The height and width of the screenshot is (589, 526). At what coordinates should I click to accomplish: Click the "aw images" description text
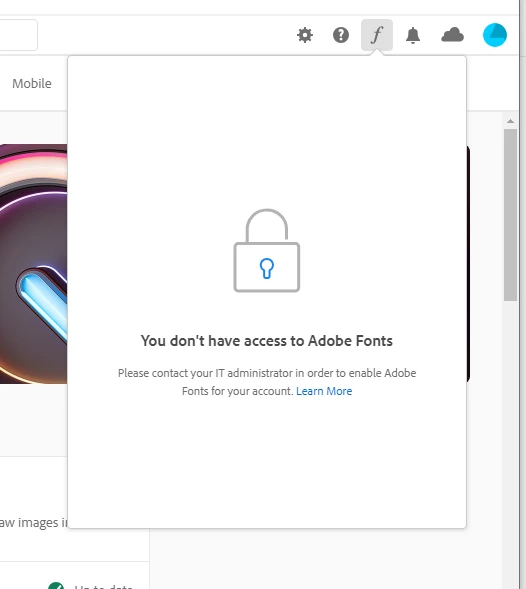pyautogui.click(x=33, y=523)
